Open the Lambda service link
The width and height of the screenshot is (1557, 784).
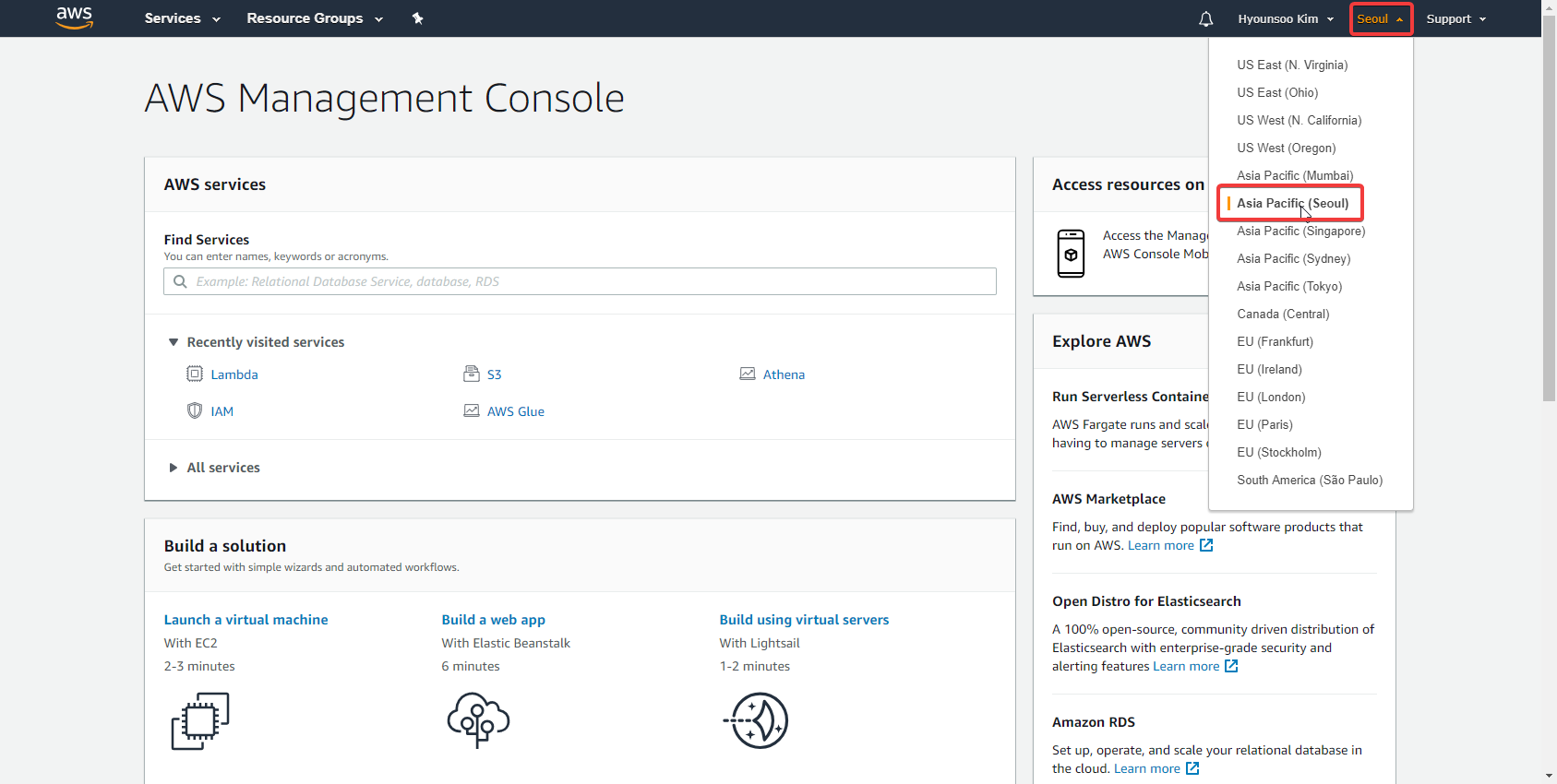point(234,374)
